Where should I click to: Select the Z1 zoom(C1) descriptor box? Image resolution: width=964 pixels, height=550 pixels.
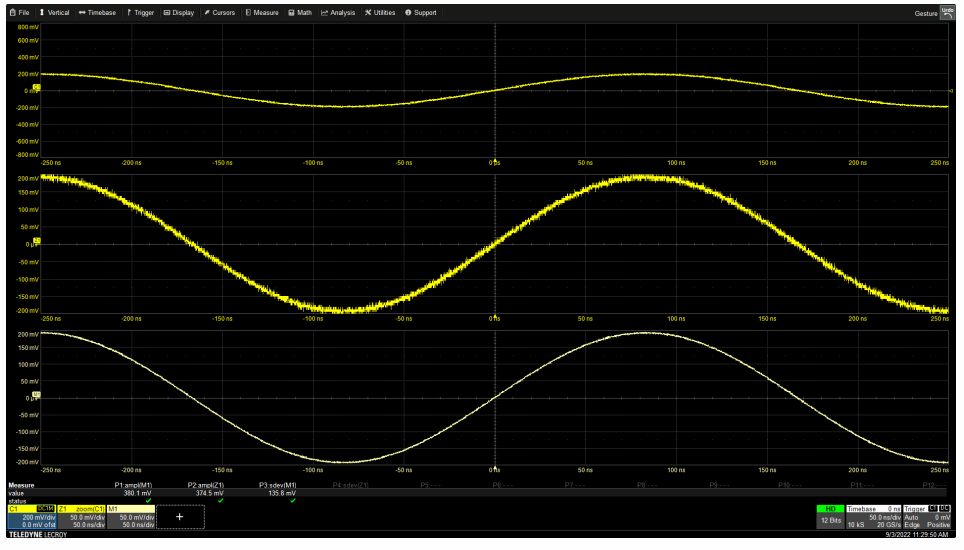81,517
